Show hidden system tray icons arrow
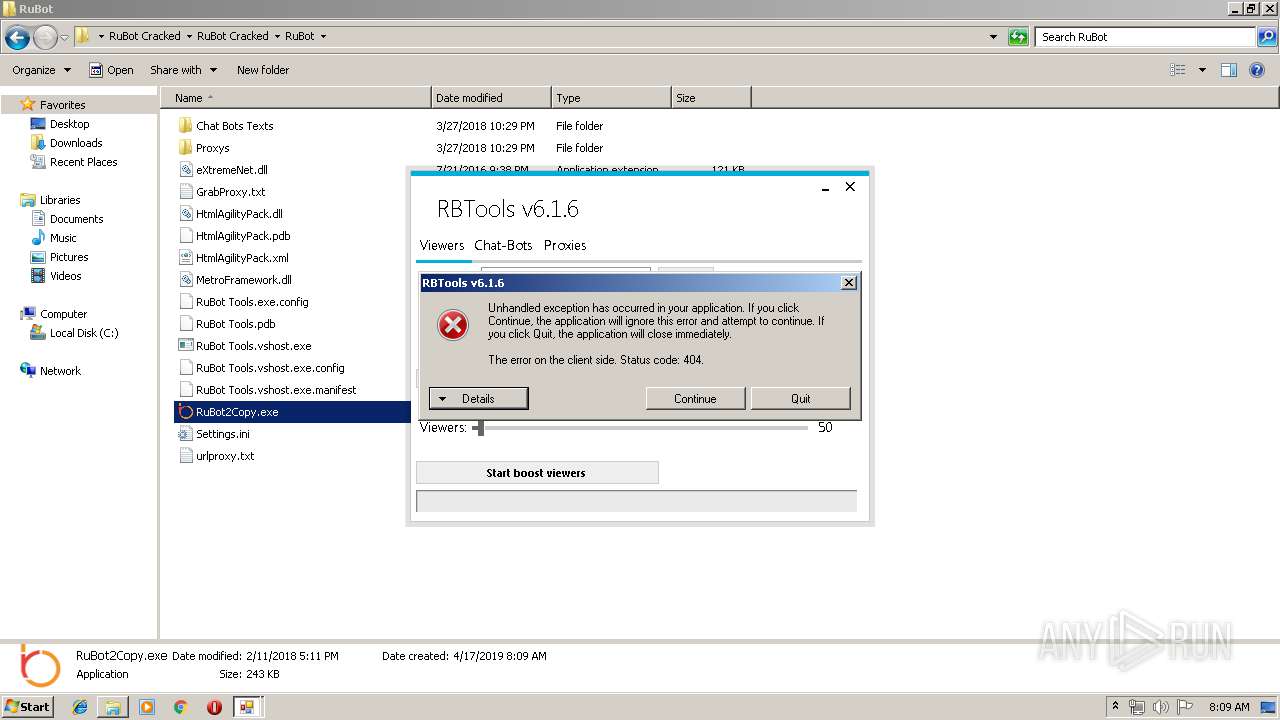Viewport: 1280px width, 720px height. point(1116,706)
